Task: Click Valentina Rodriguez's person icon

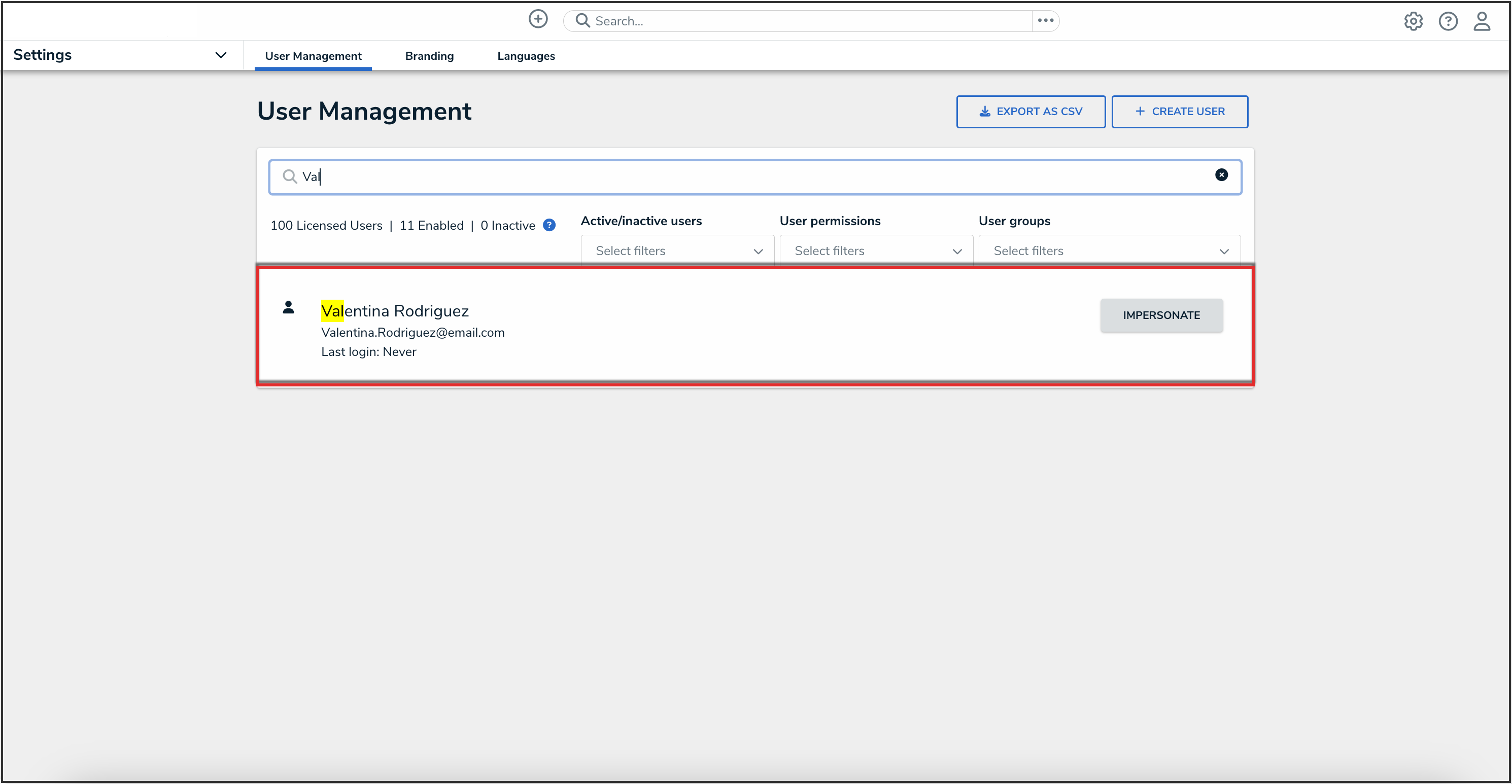Action: pos(288,307)
